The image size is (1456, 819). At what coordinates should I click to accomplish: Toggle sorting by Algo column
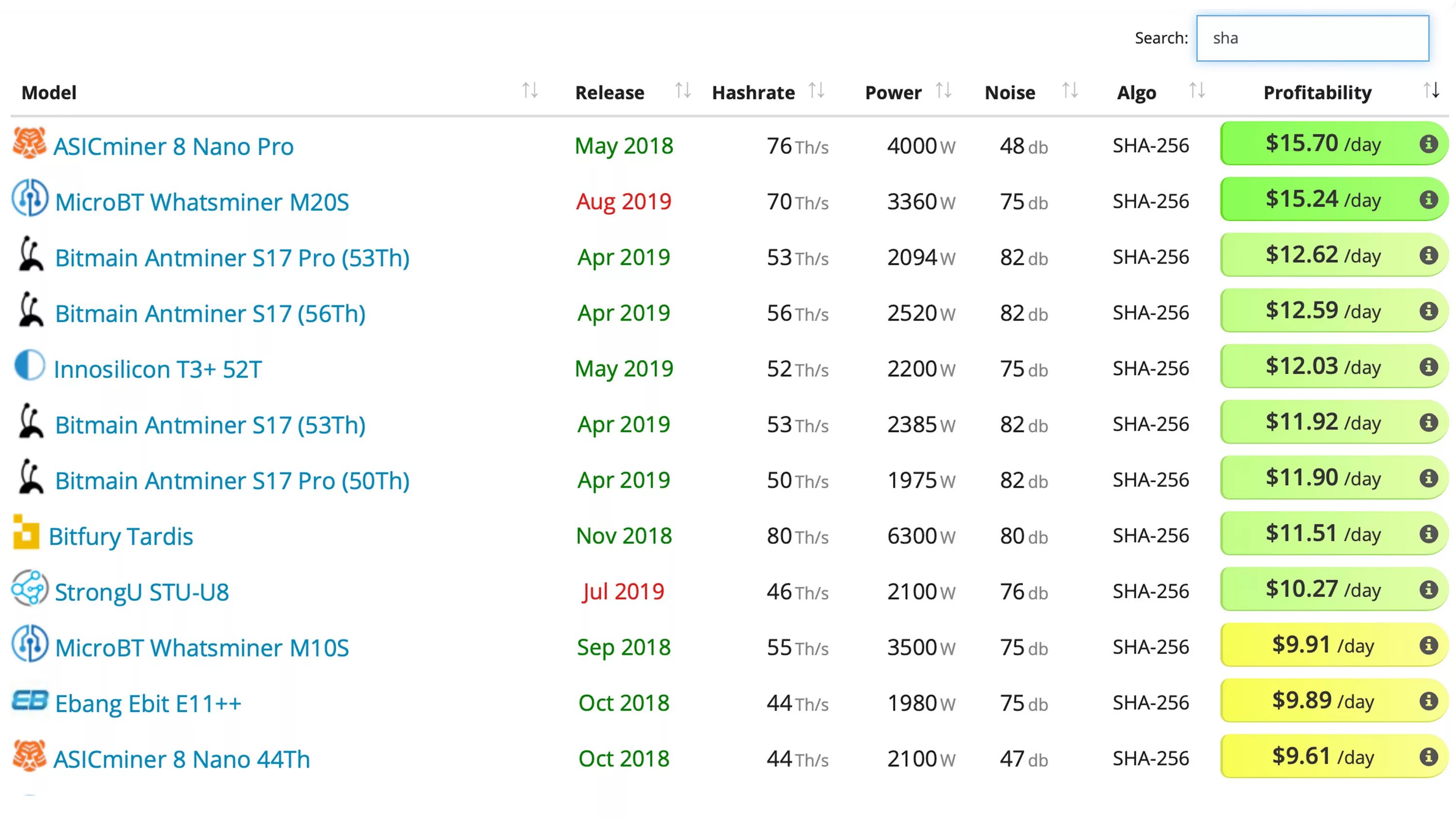1196,90
